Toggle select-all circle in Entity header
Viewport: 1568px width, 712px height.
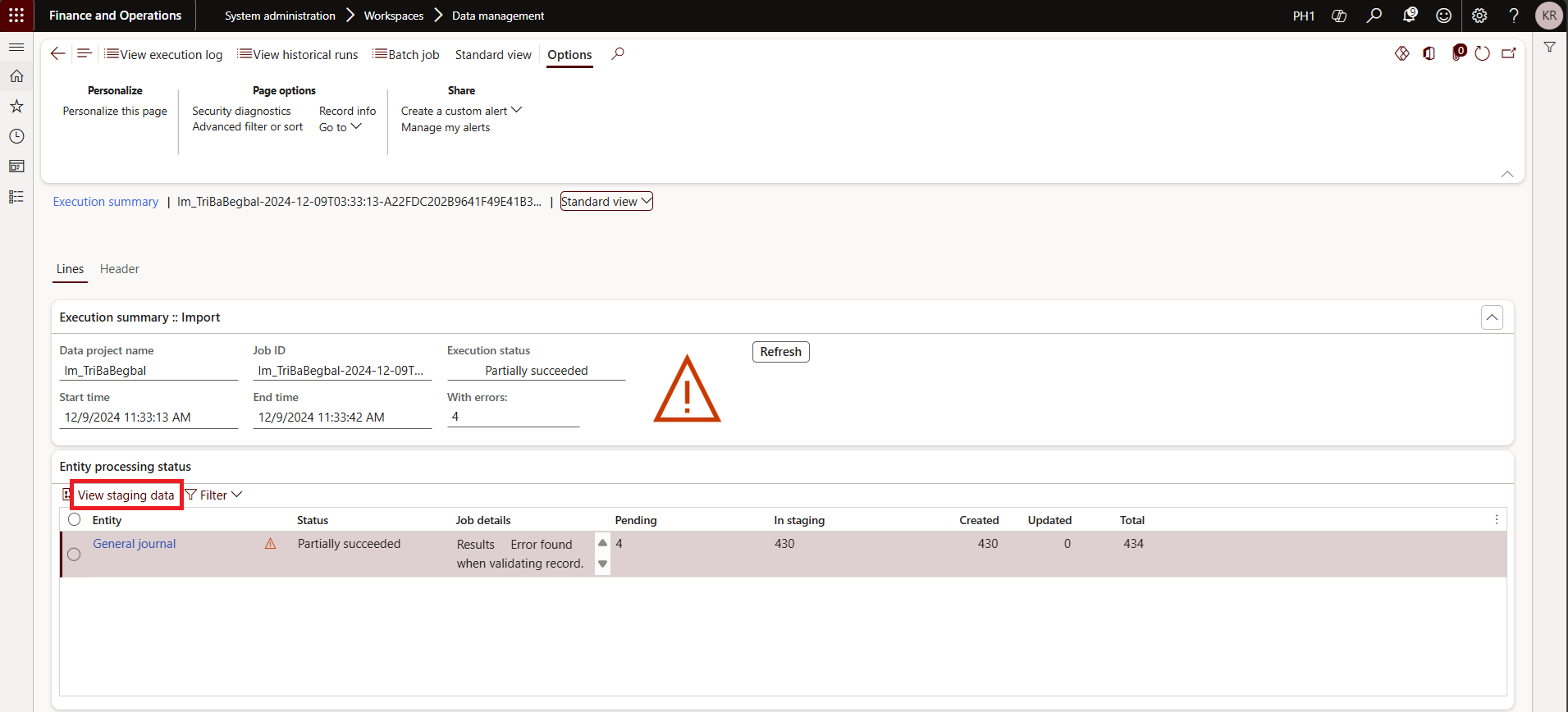pyautogui.click(x=75, y=520)
